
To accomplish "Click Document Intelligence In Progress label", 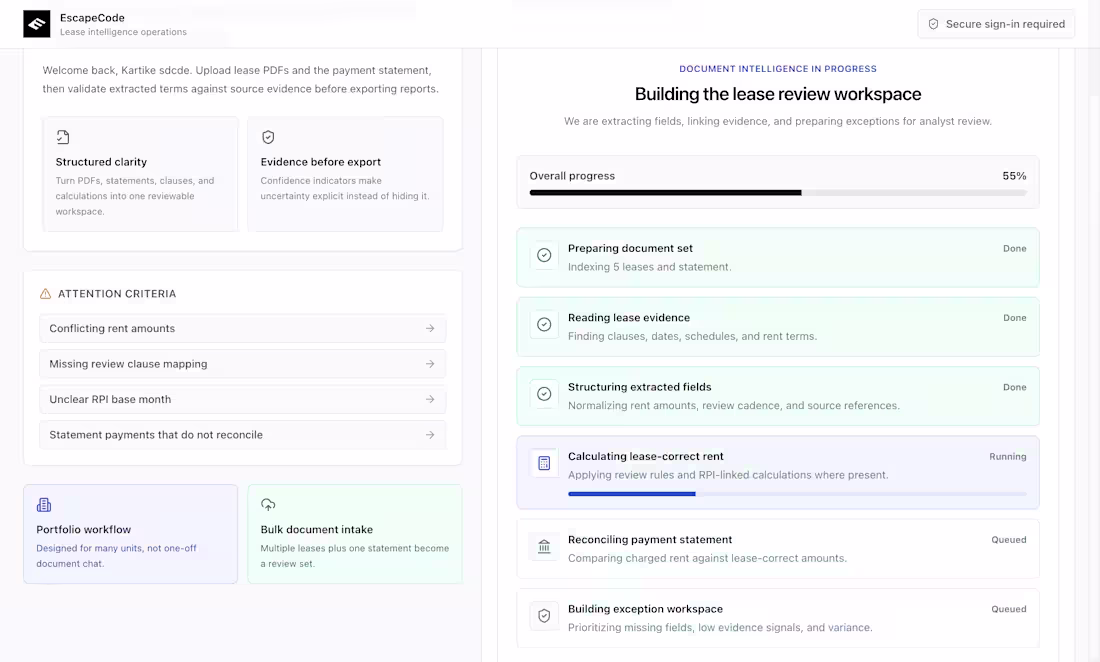I will [778, 69].
